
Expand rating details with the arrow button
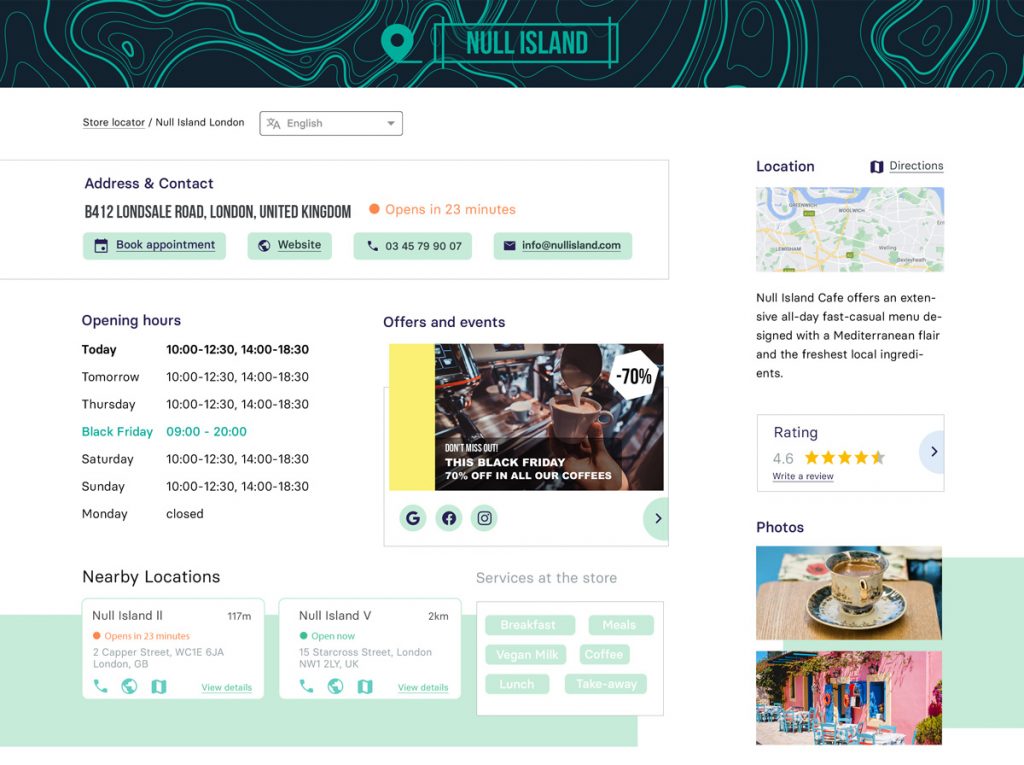click(933, 452)
